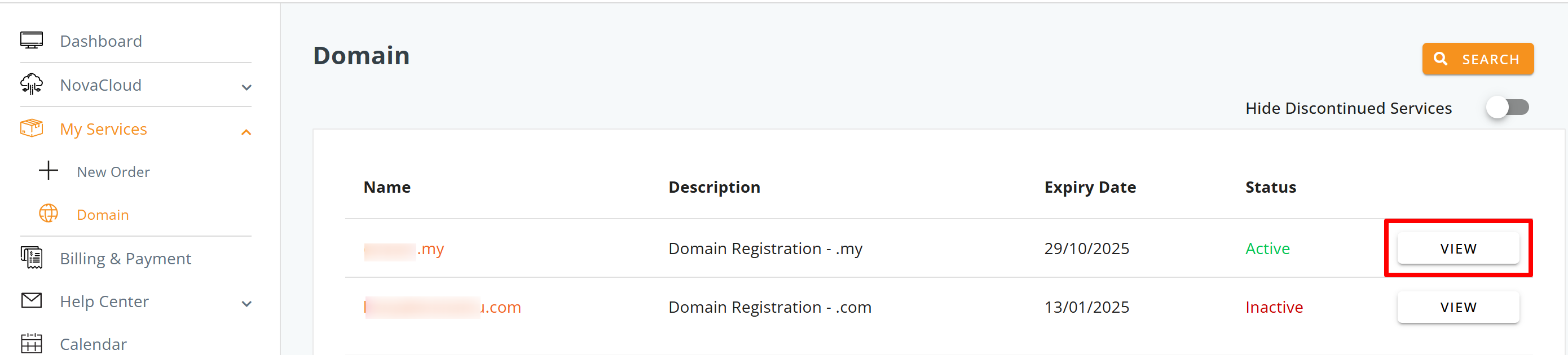
Task: Click the NovaCloud cloud icon
Action: tap(32, 85)
